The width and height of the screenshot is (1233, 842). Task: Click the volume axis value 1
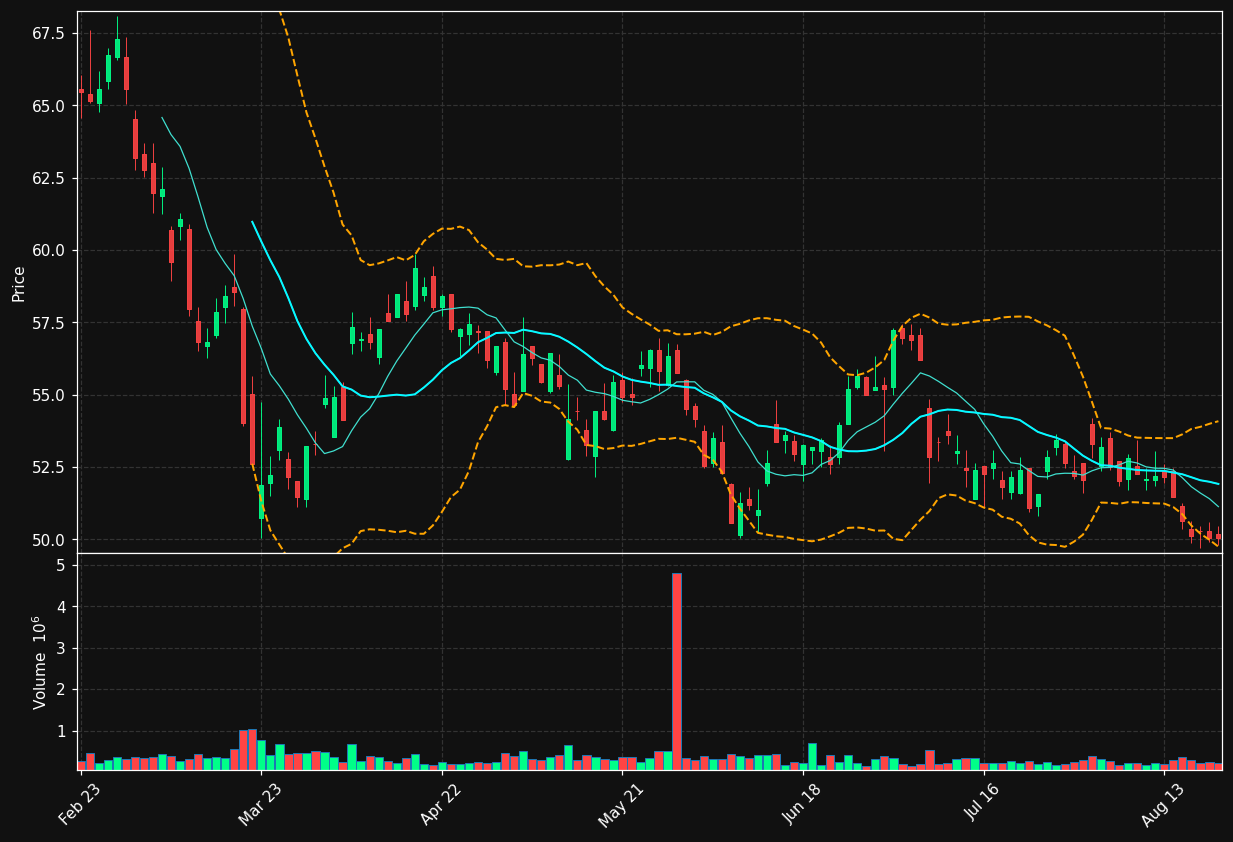[61, 732]
